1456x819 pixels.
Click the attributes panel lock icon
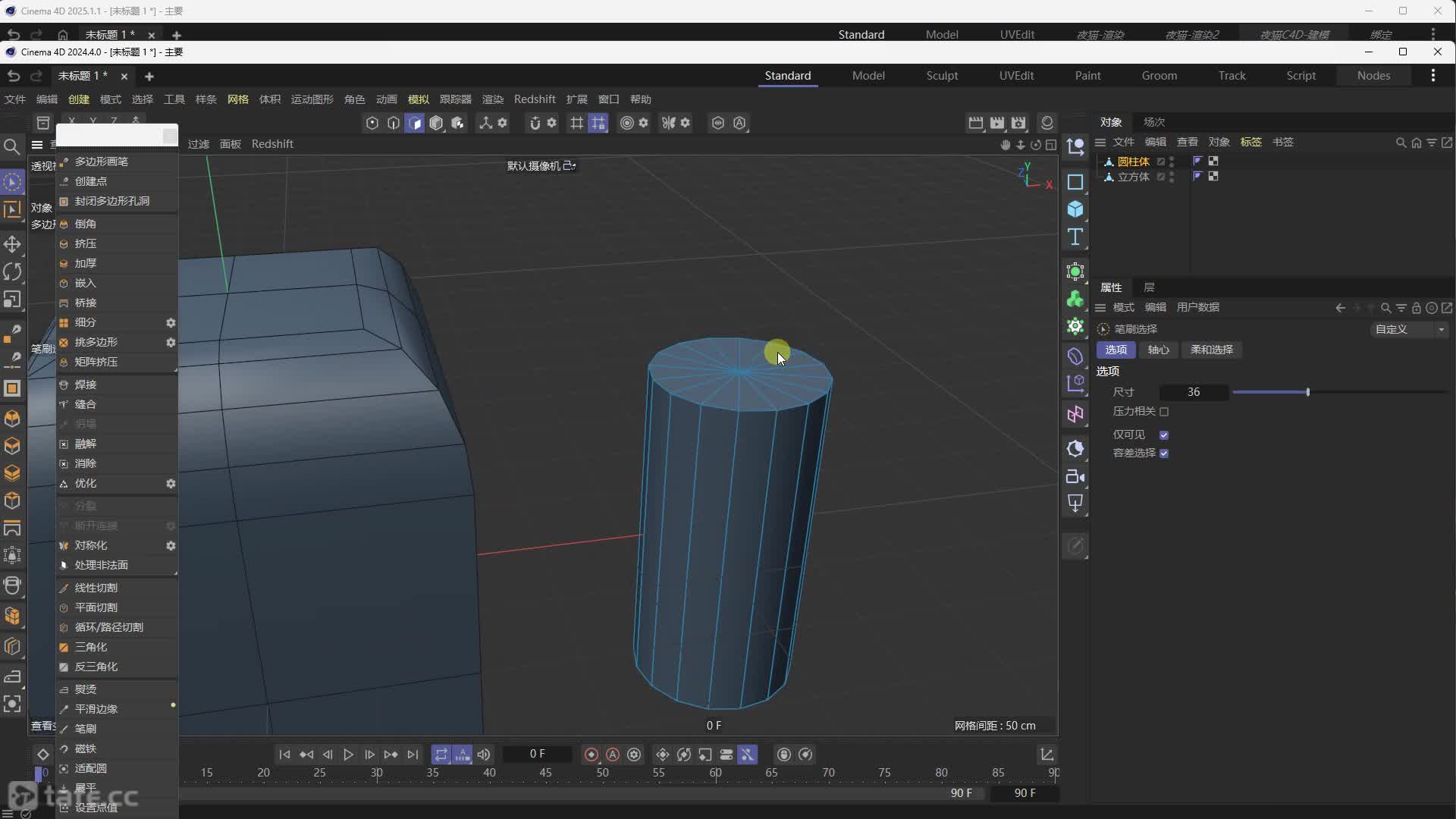point(1416,308)
